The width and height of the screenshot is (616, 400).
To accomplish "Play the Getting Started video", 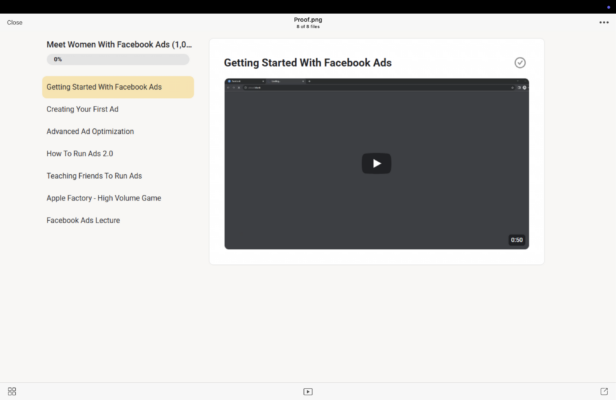I will (x=376, y=163).
